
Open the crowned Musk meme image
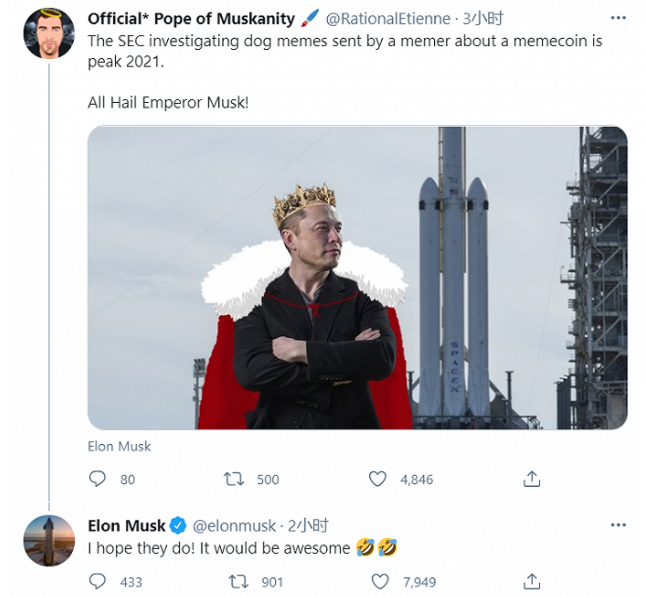(x=357, y=278)
